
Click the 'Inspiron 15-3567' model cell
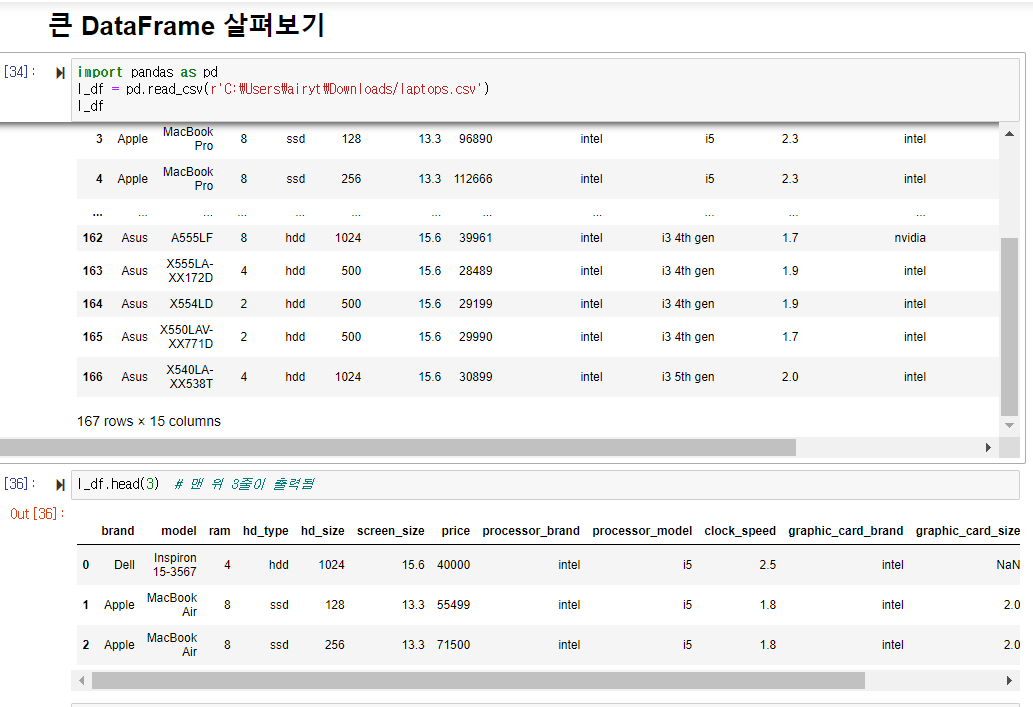click(x=175, y=565)
